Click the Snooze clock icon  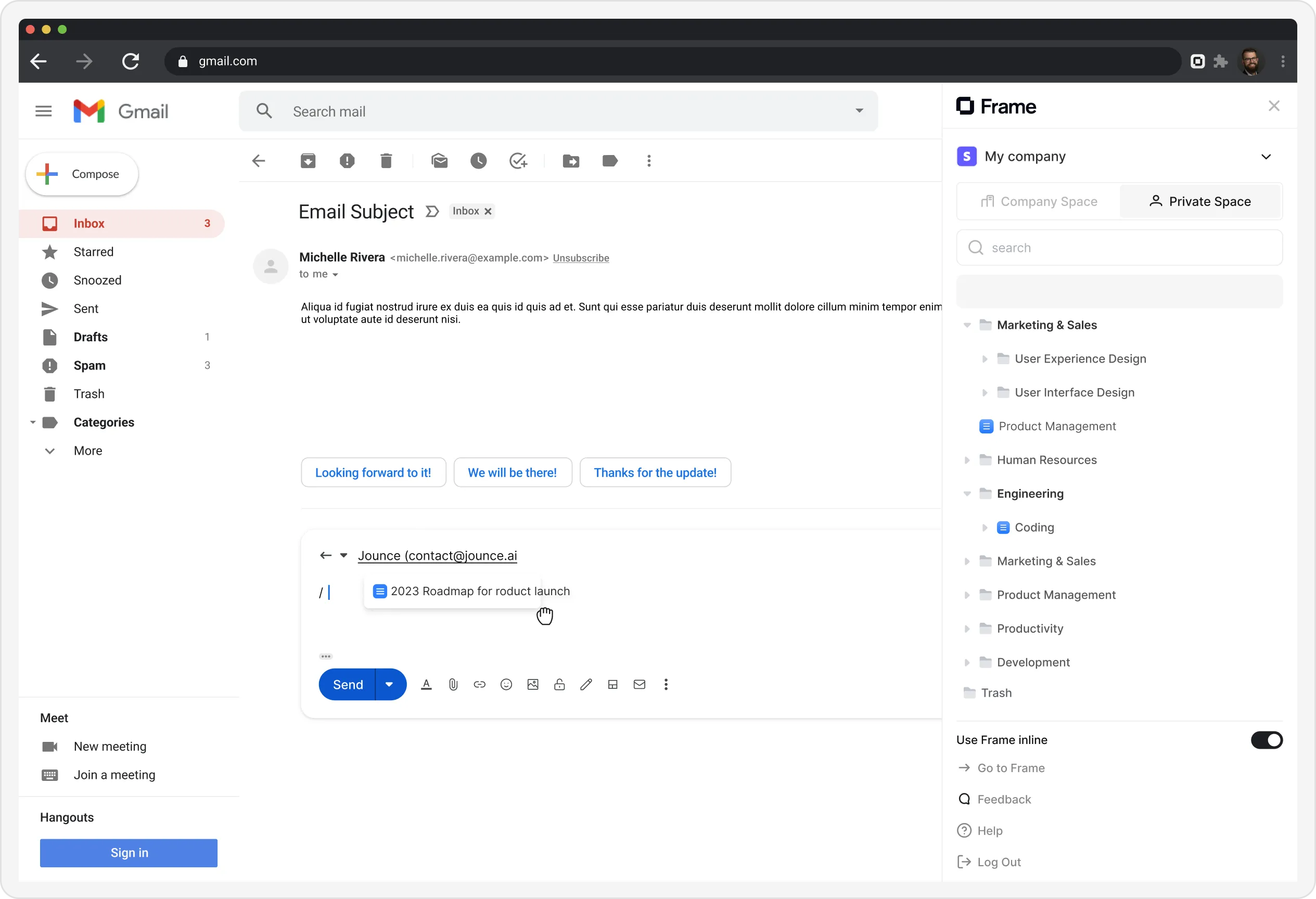click(x=479, y=161)
